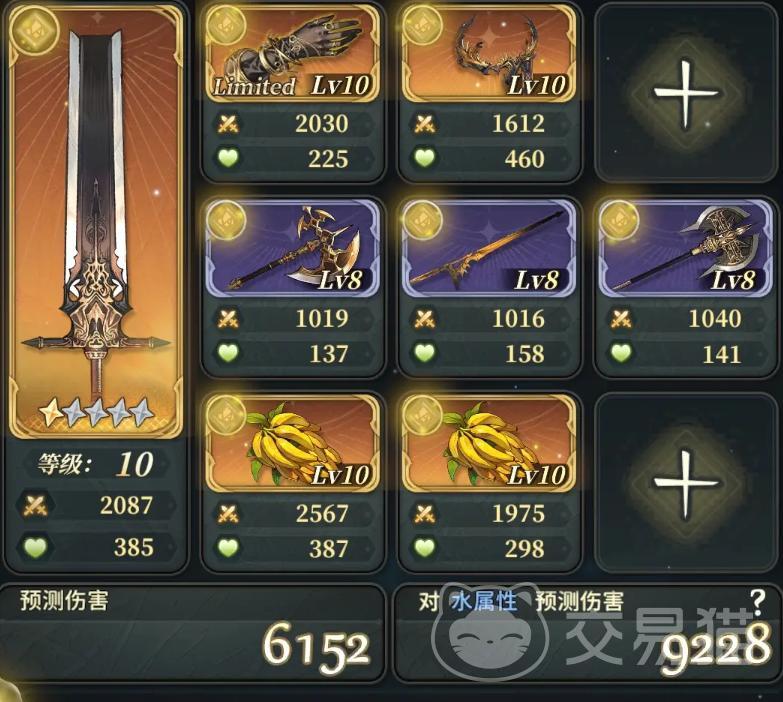Click main weapon HP value 385

pos(133,547)
